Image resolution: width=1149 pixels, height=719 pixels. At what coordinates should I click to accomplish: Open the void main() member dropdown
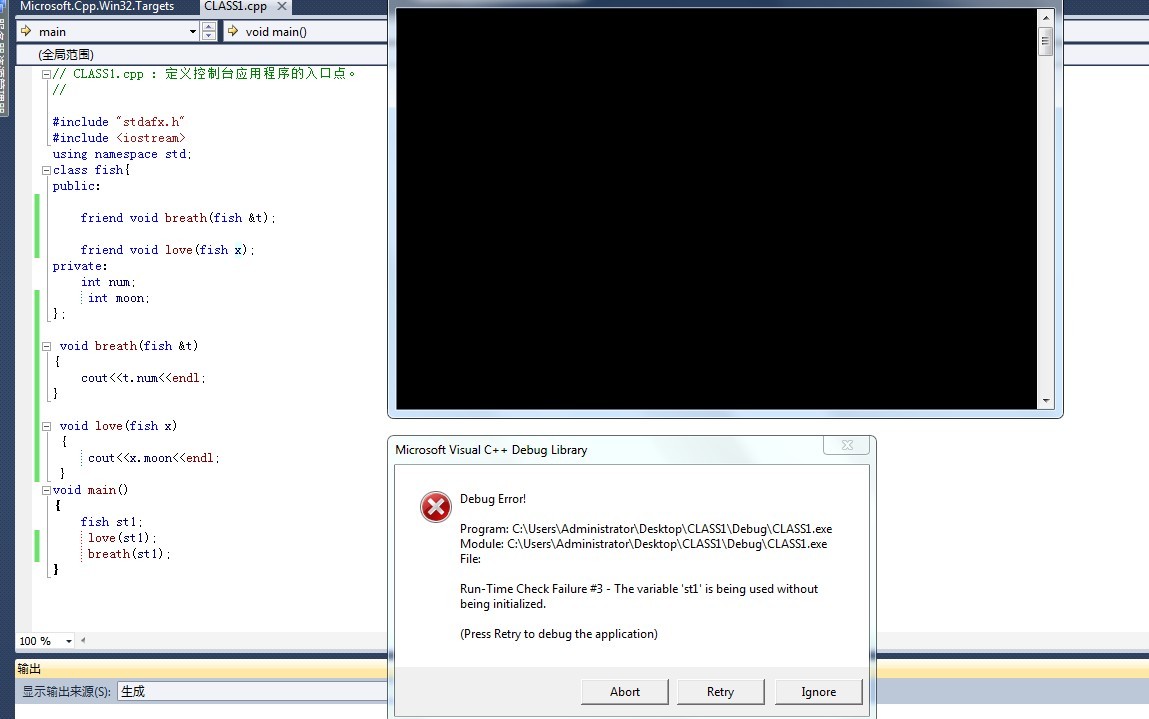click(x=305, y=32)
